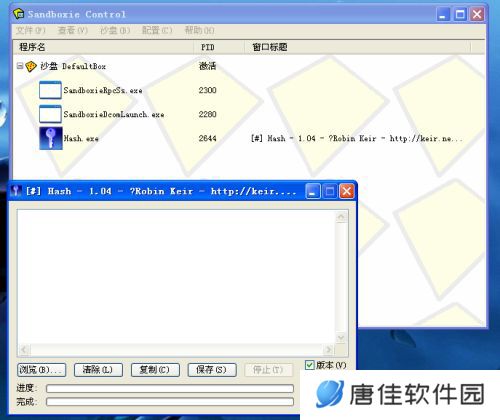Screen dimensions: 500x420
Task: Click PID value 2300
Action: pos(207,90)
